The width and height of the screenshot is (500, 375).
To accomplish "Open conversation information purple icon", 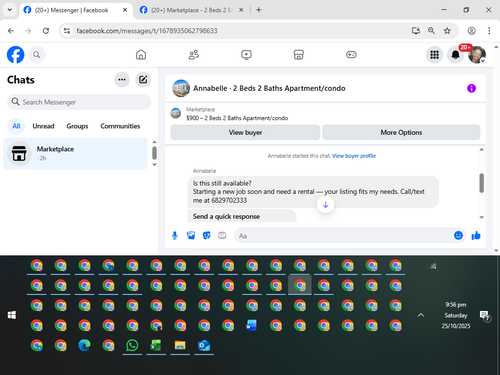I will pos(471,88).
